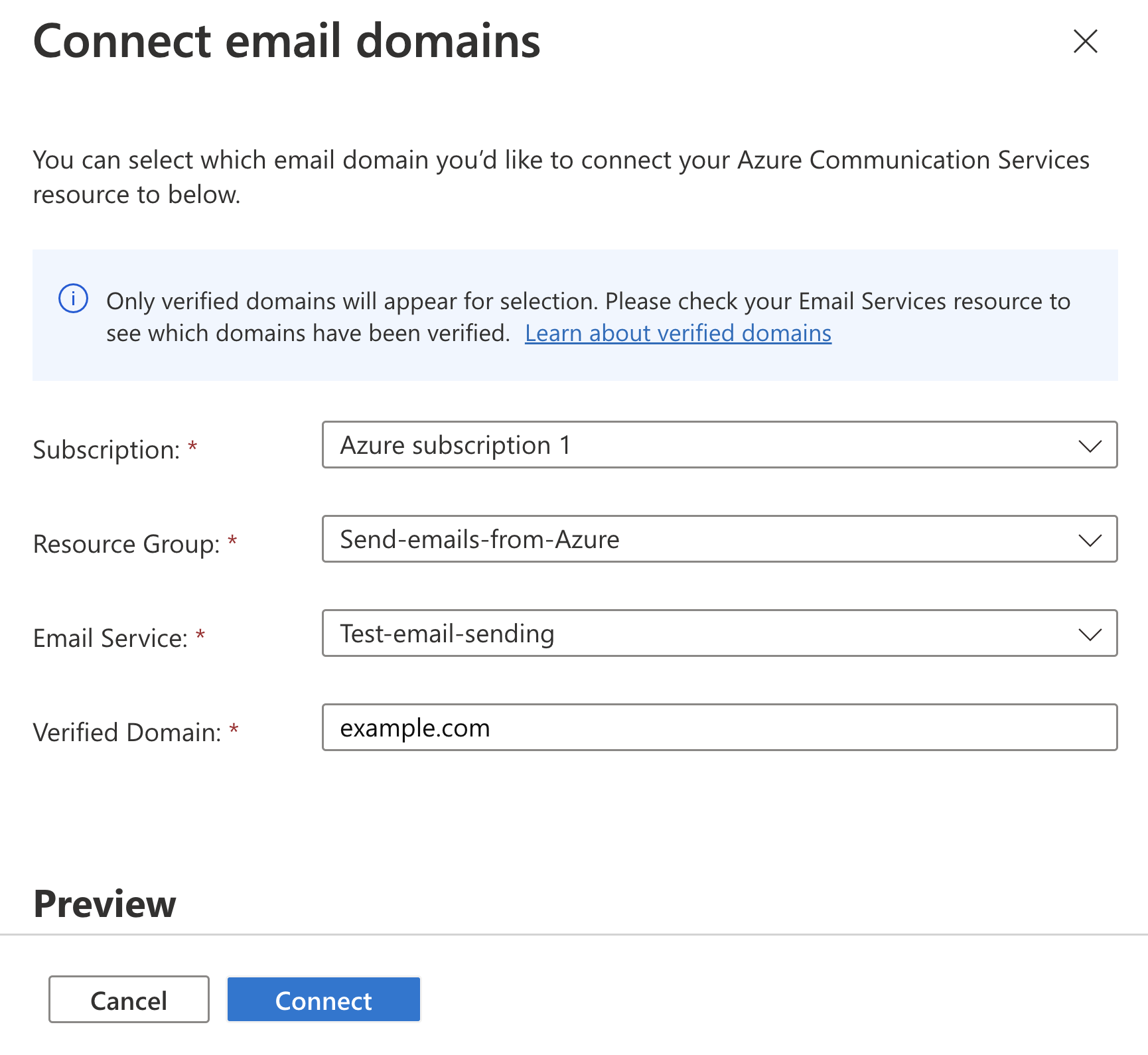Open Learn about verified domains link

pyautogui.click(x=678, y=333)
